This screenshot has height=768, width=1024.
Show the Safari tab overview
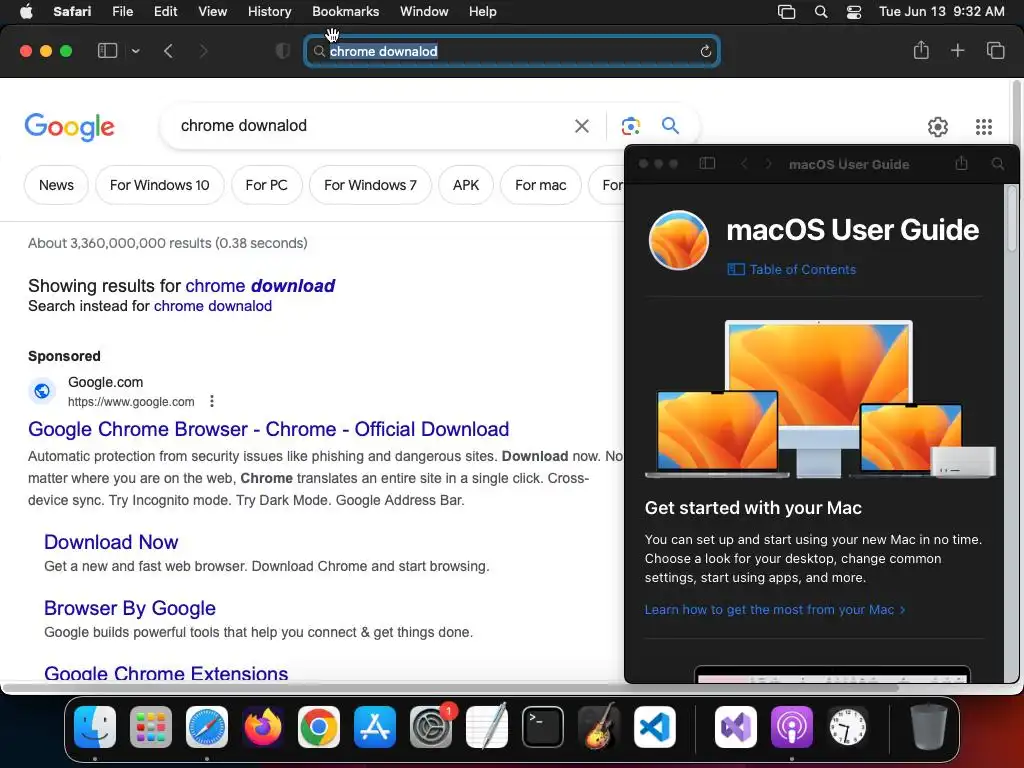(995, 50)
